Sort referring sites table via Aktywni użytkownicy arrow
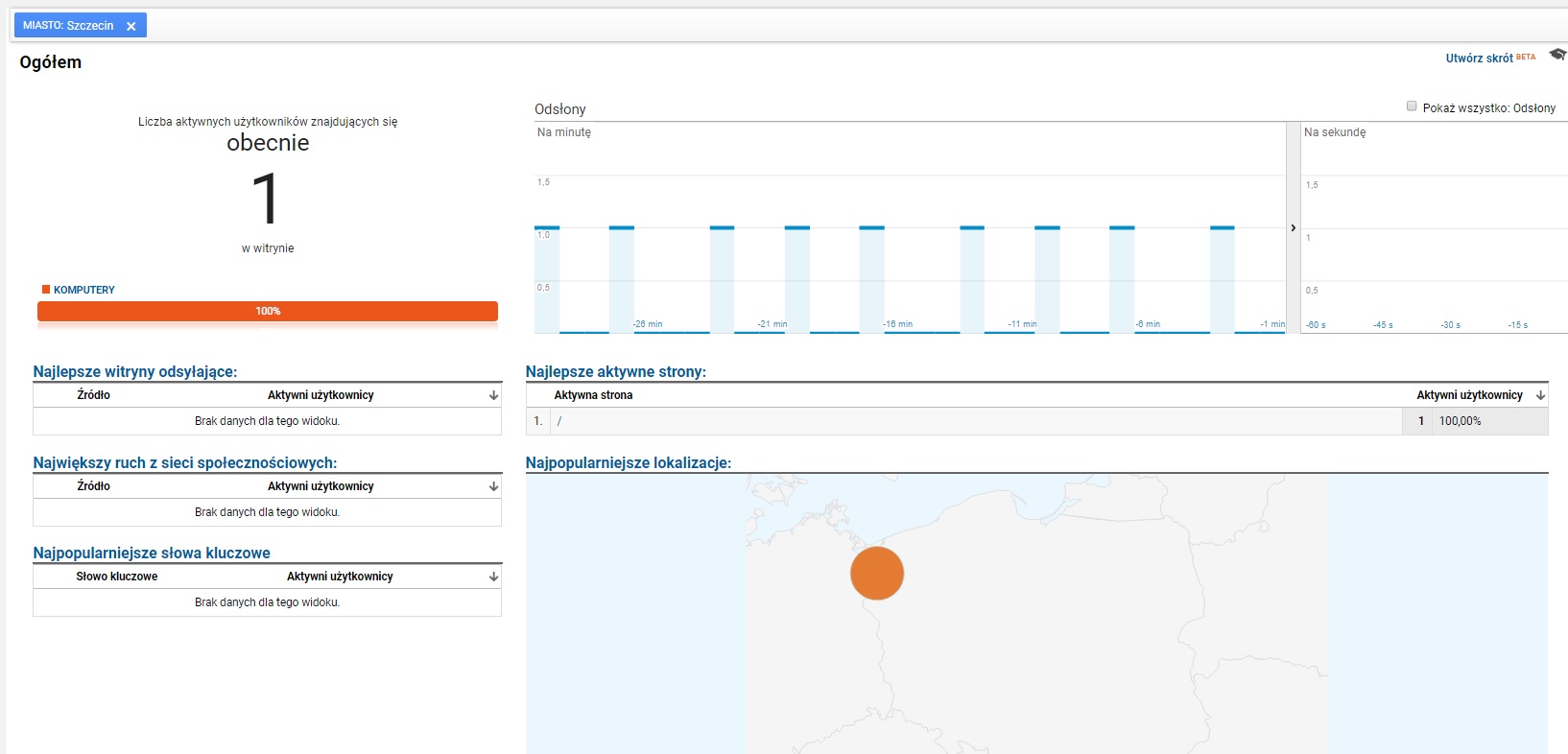1568x754 pixels. click(x=493, y=395)
